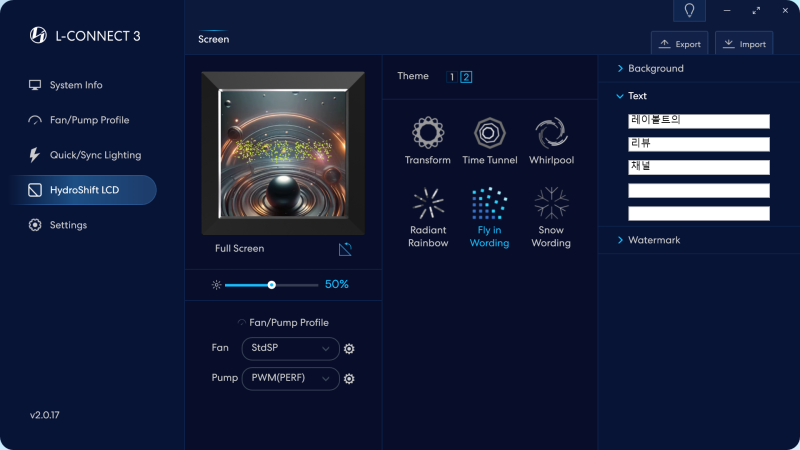Click the 50% brightness value

[x=337, y=285]
